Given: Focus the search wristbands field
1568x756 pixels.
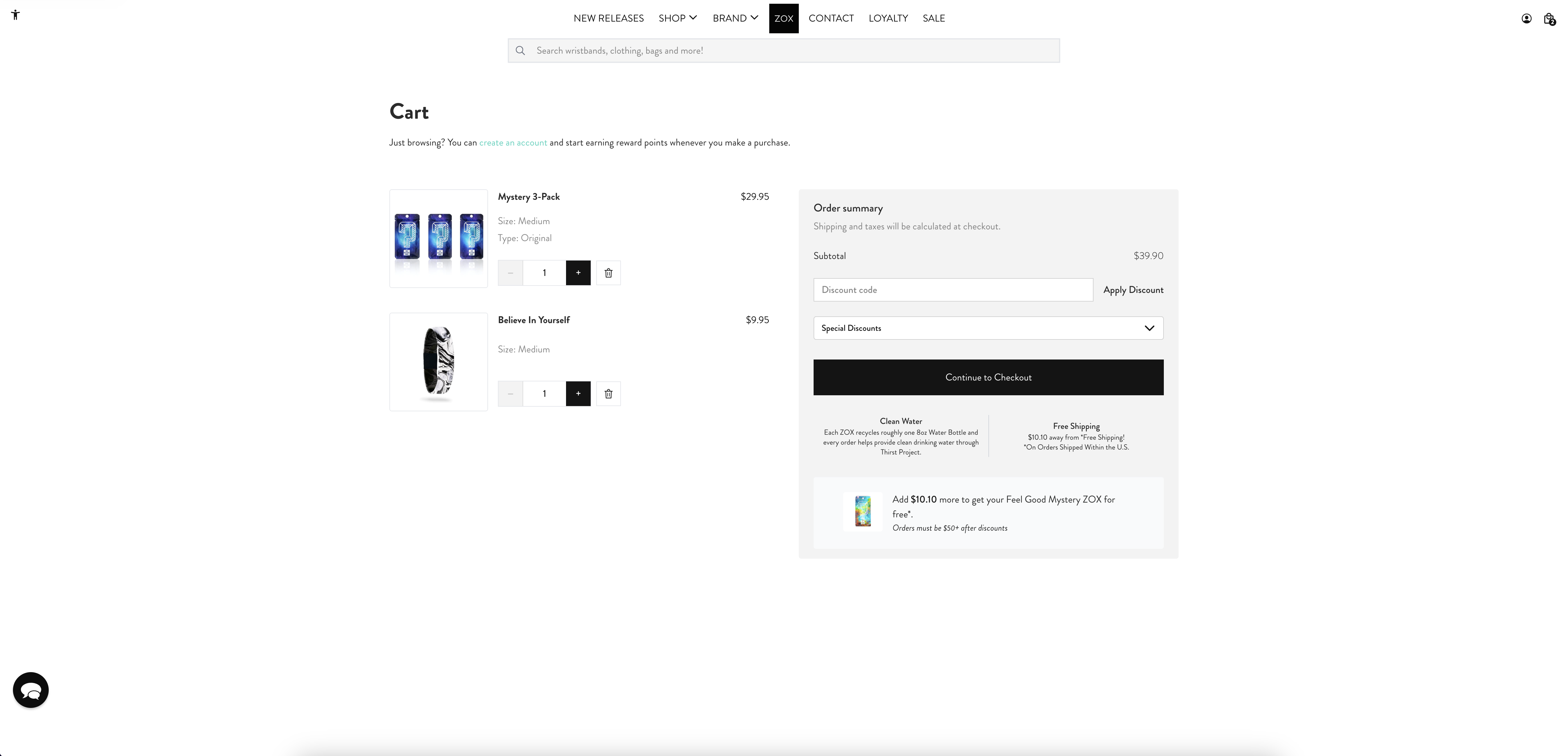Looking at the screenshot, I should coord(783,51).
